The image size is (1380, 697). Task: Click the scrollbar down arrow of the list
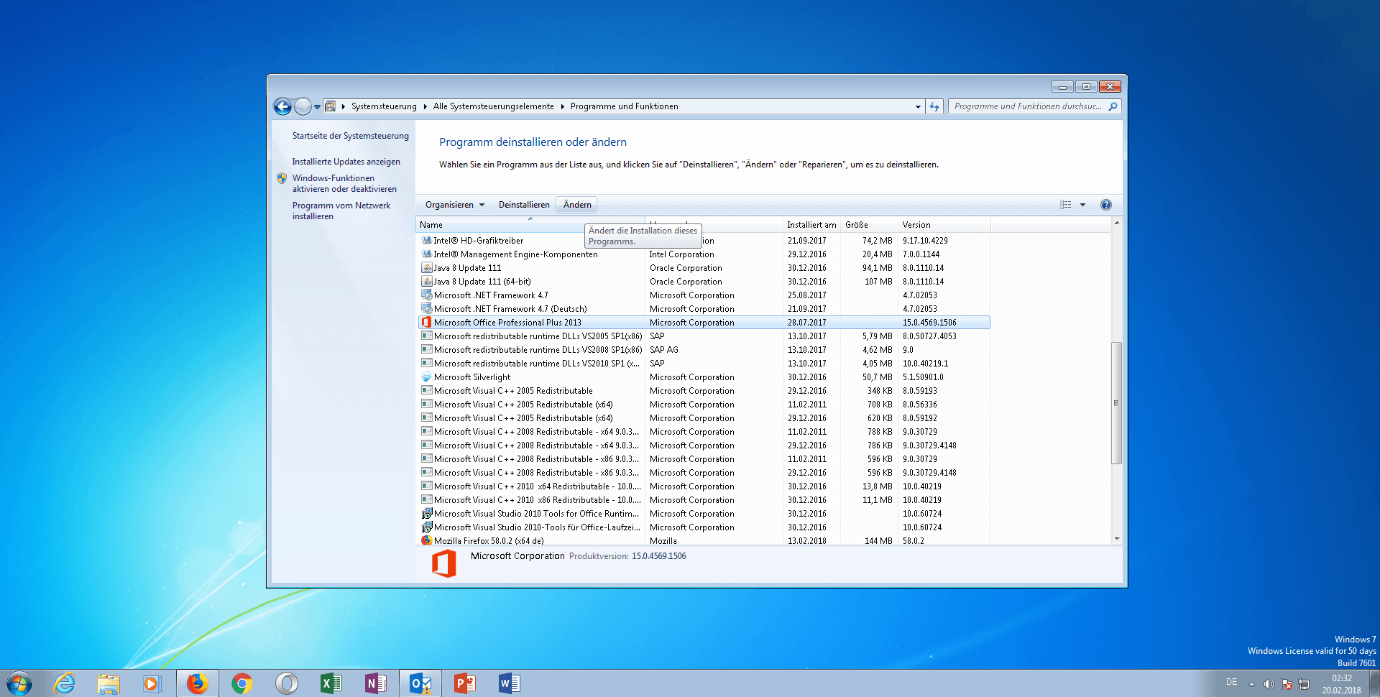coord(1117,538)
